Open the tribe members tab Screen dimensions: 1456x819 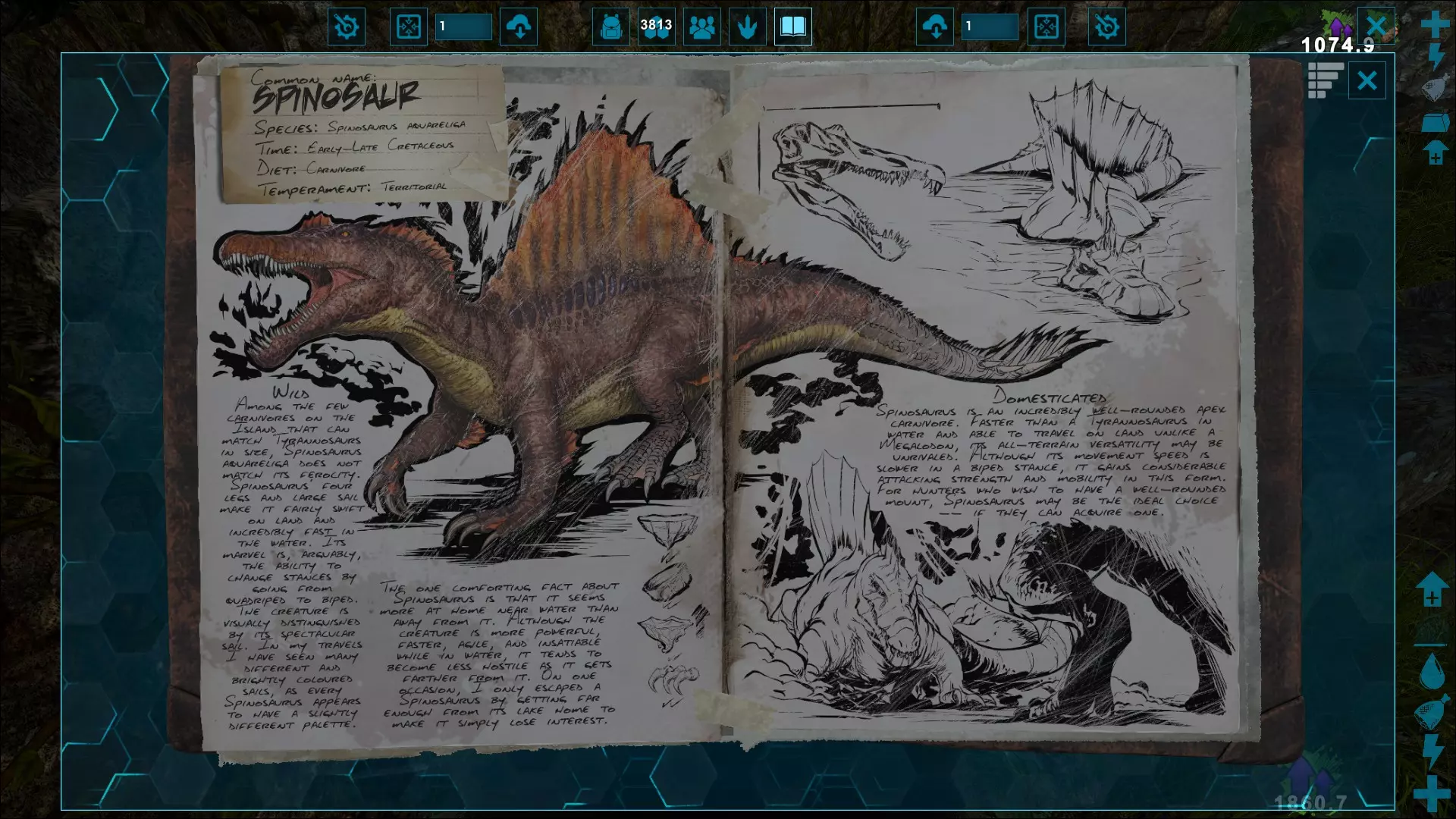point(702,27)
